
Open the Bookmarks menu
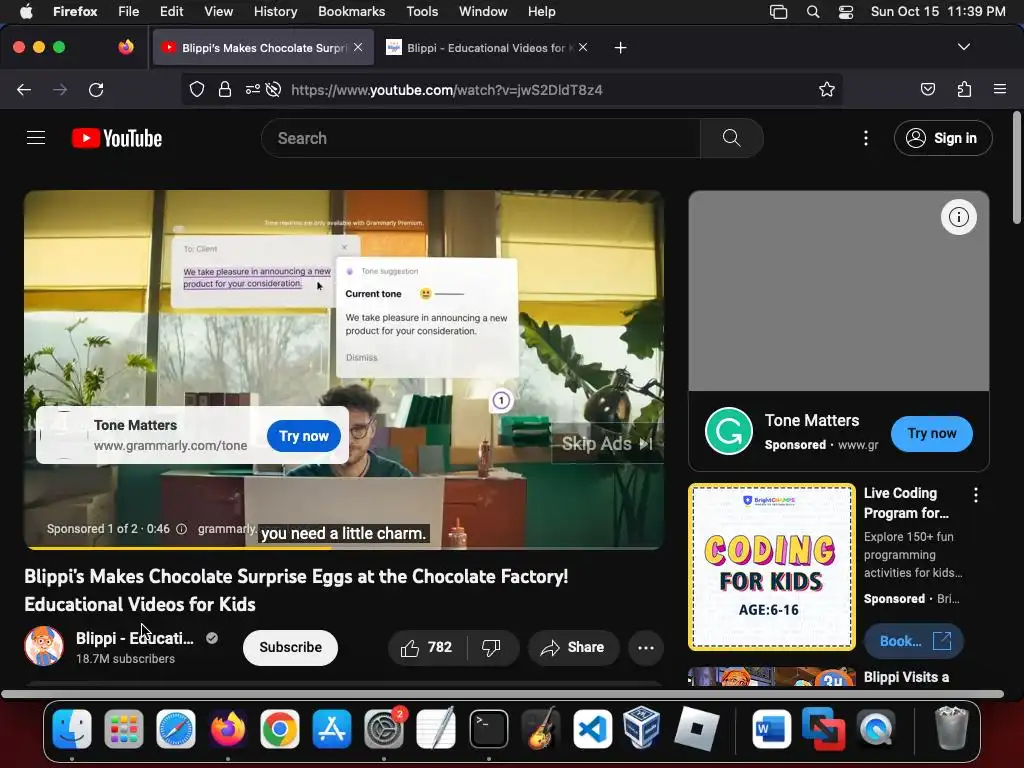point(351,11)
